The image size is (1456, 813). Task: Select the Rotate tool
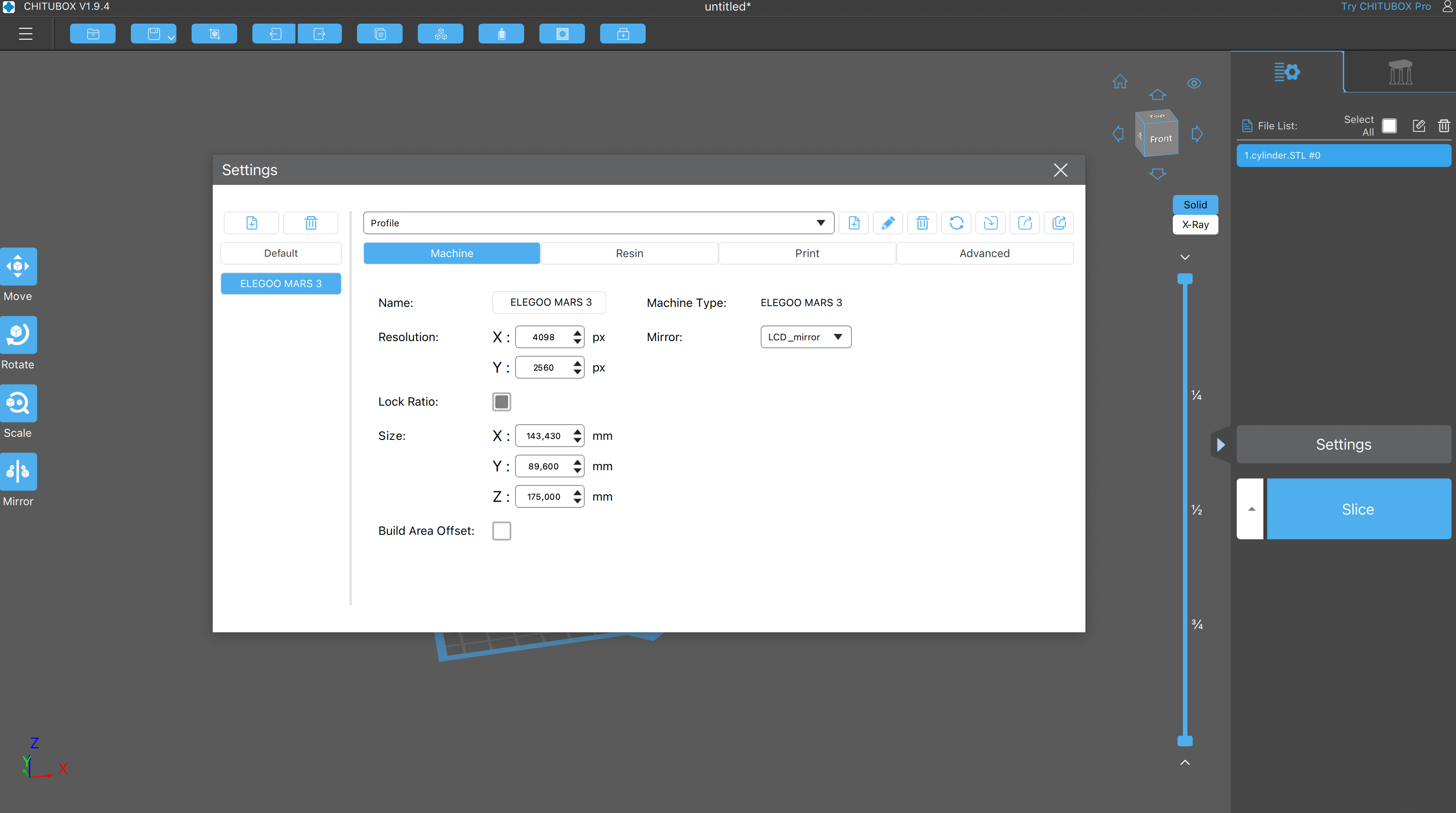click(x=18, y=335)
